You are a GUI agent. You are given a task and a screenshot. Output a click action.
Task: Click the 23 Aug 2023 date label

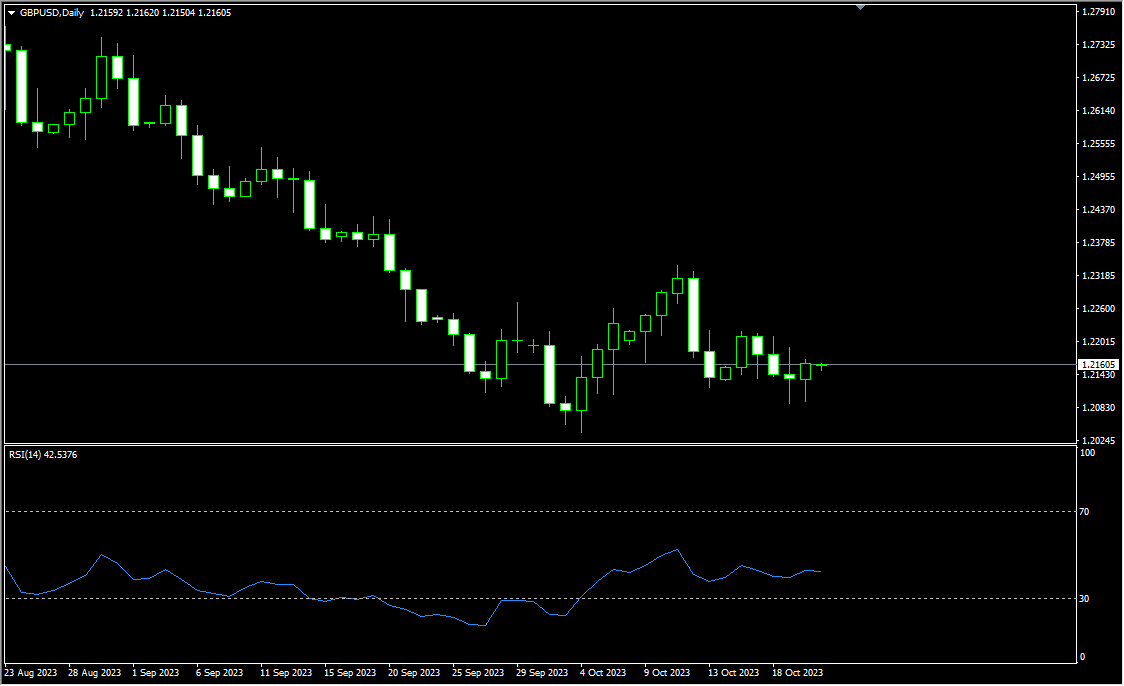click(30, 673)
